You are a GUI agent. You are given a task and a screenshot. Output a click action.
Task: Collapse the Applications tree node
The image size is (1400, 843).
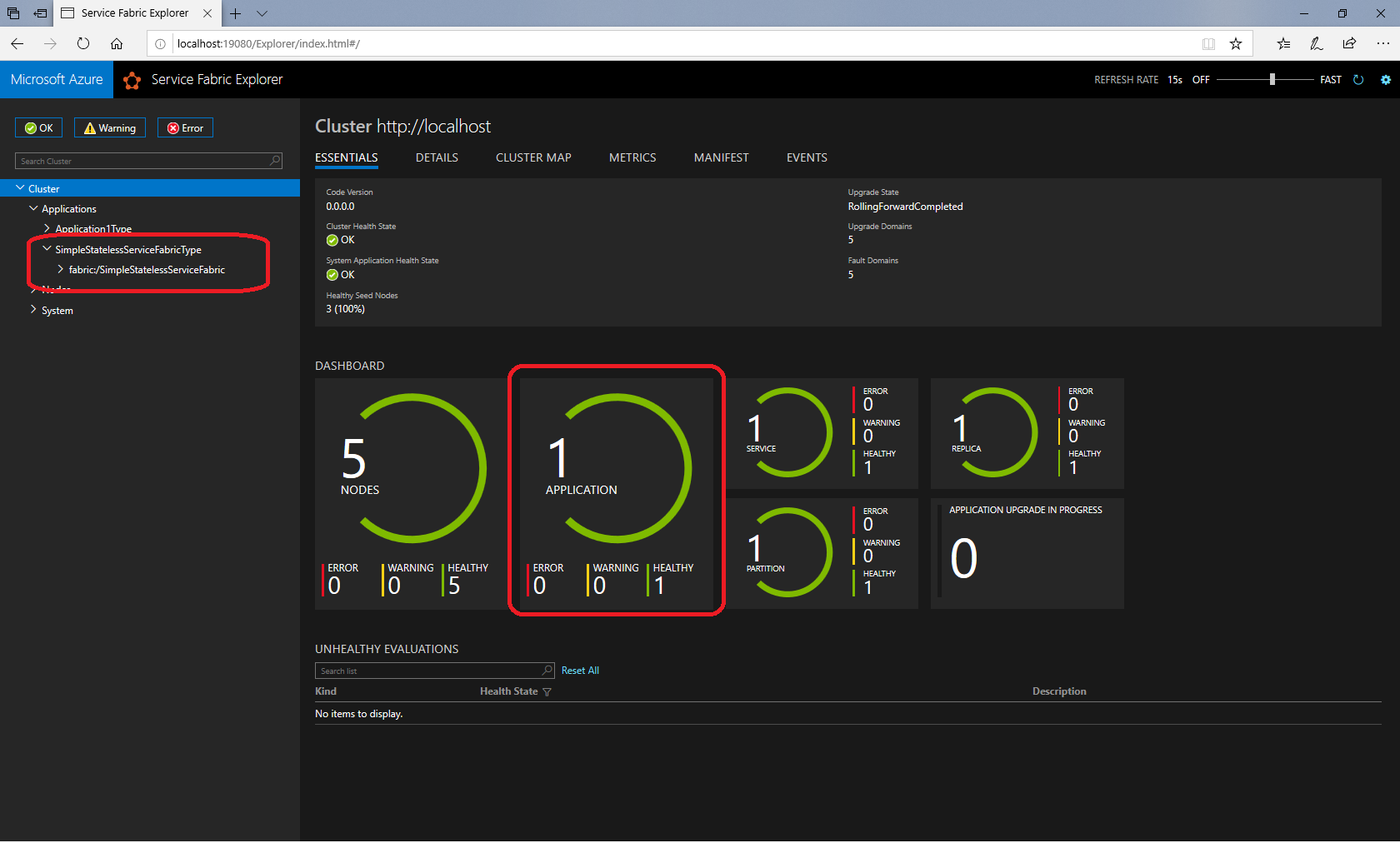33,208
